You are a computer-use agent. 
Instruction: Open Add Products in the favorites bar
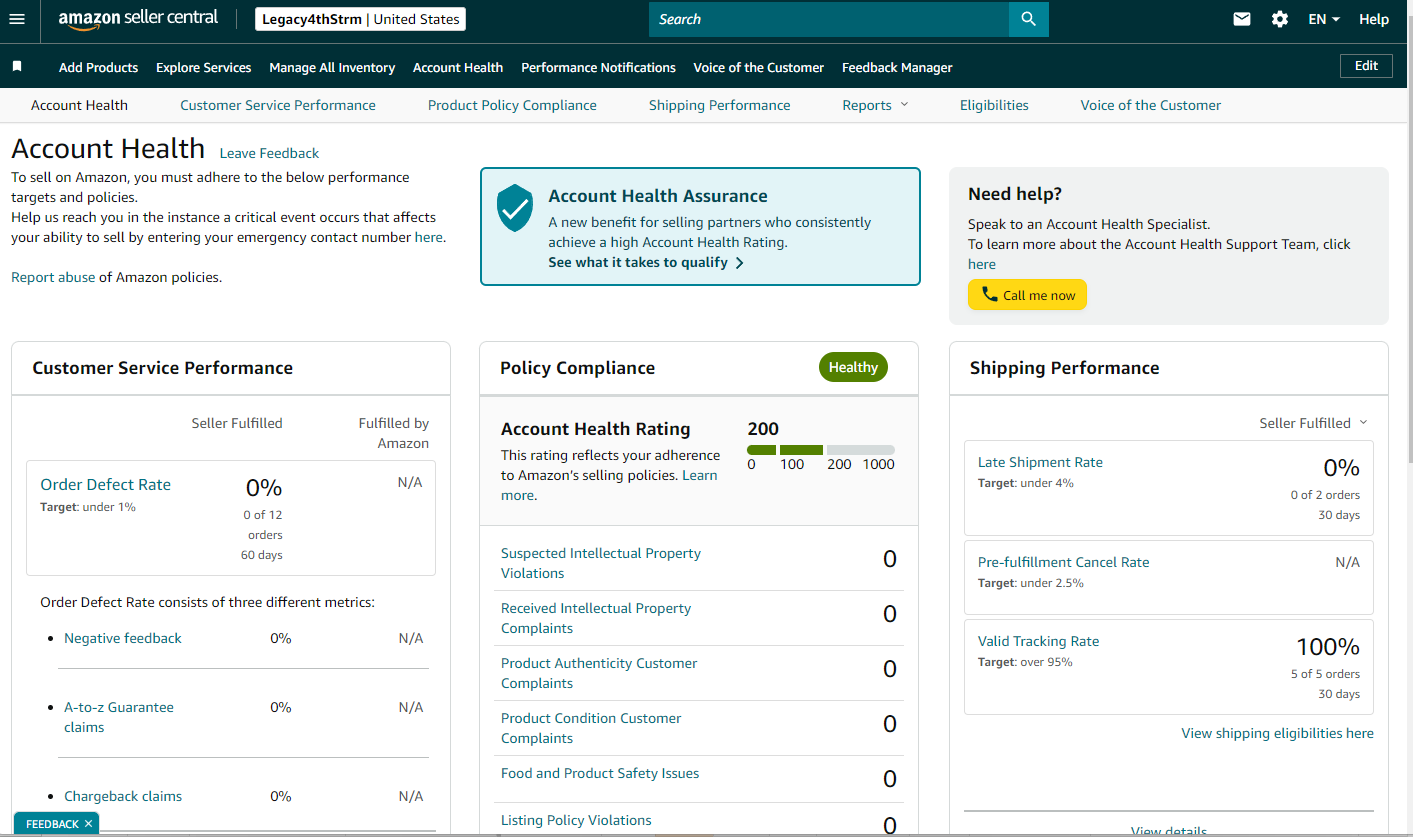tap(98, 67)
